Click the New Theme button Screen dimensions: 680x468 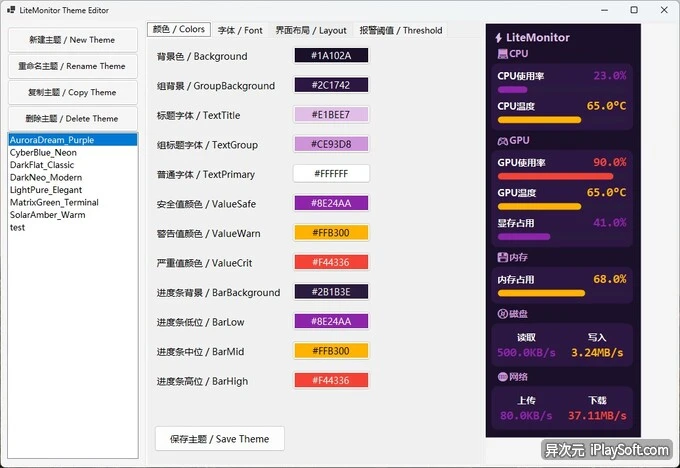(x=73, y=40)
